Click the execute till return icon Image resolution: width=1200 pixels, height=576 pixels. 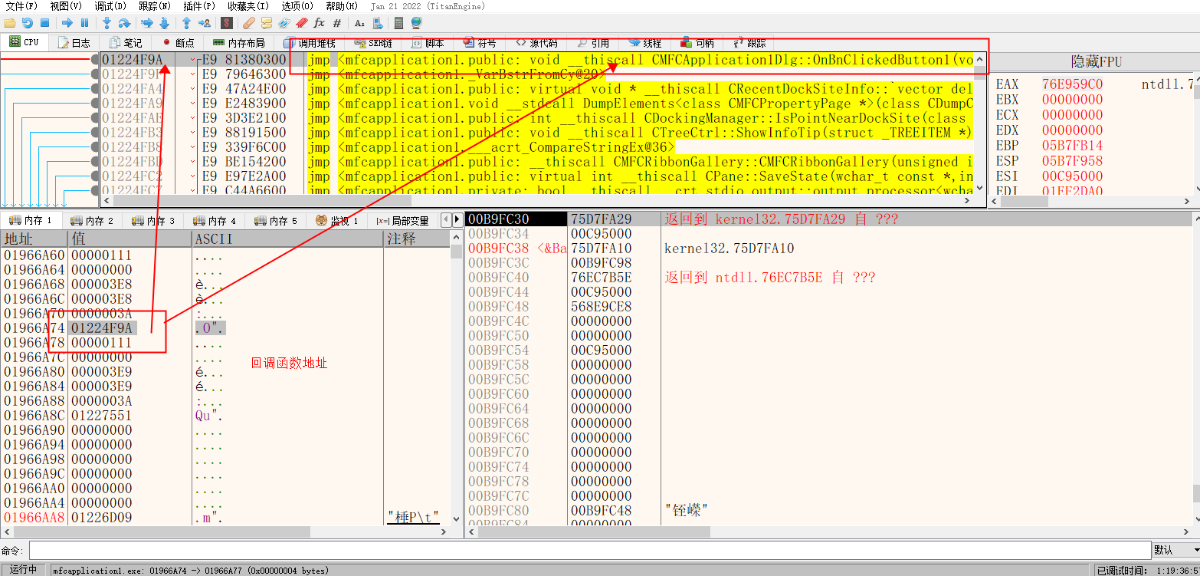pos(187,23)
